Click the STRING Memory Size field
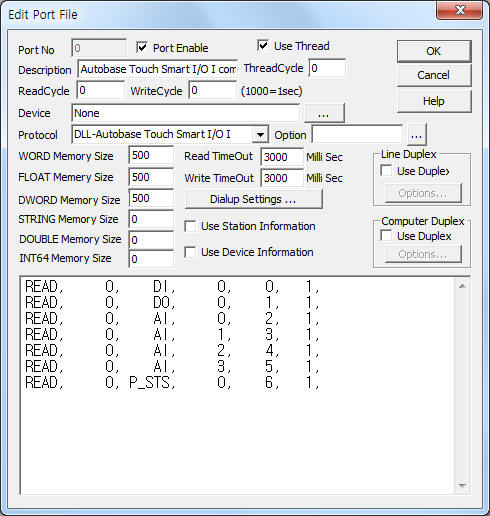Viewport: 490px width, 516px height. [x=151, y=219]
